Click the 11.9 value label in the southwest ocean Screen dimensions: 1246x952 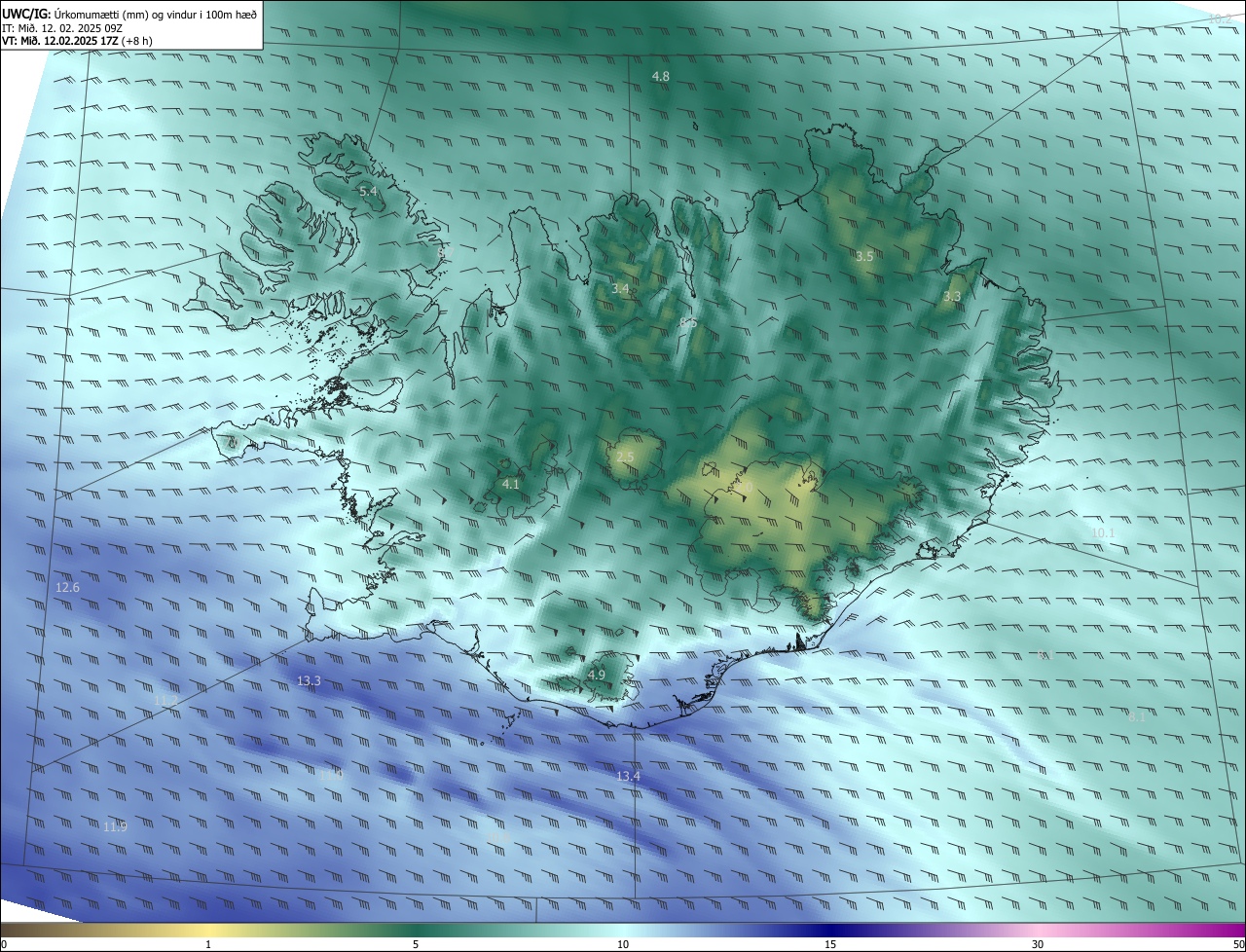coord(115,826)
